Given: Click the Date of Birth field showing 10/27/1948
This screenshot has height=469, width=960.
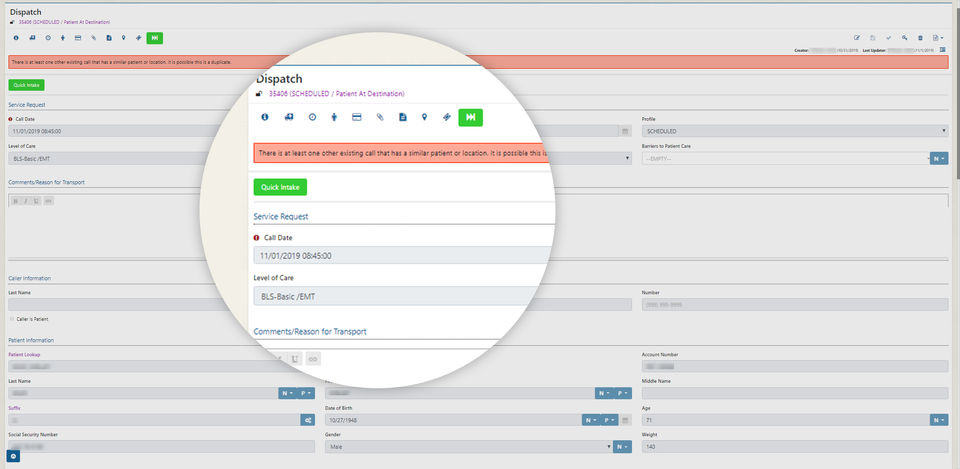Looking at the screenshot, I should coord(453,420).
